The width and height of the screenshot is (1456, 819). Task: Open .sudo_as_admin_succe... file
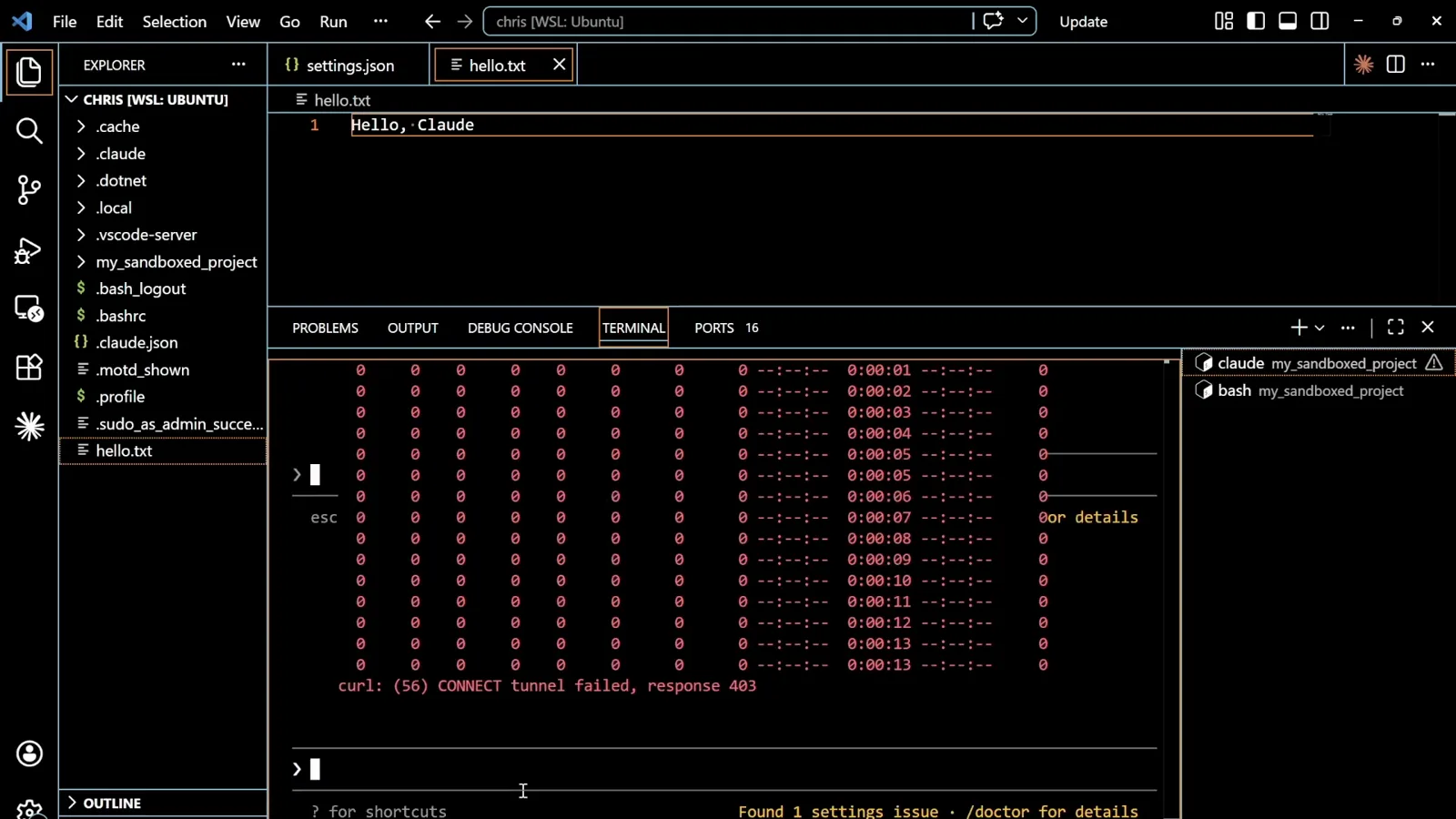[x=163, y=424]
